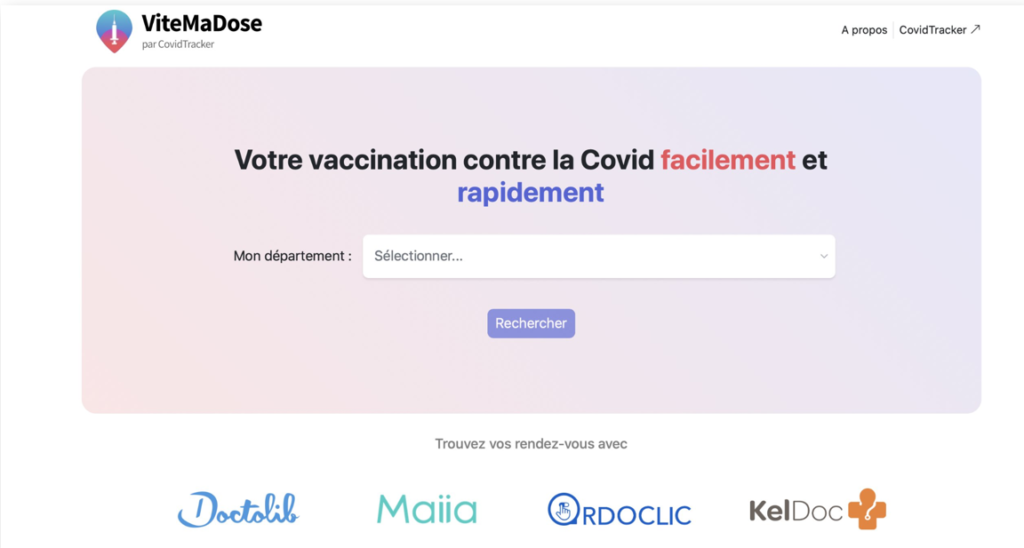Click the Mon département label
1024x548 pixels.
coord(293,256)
